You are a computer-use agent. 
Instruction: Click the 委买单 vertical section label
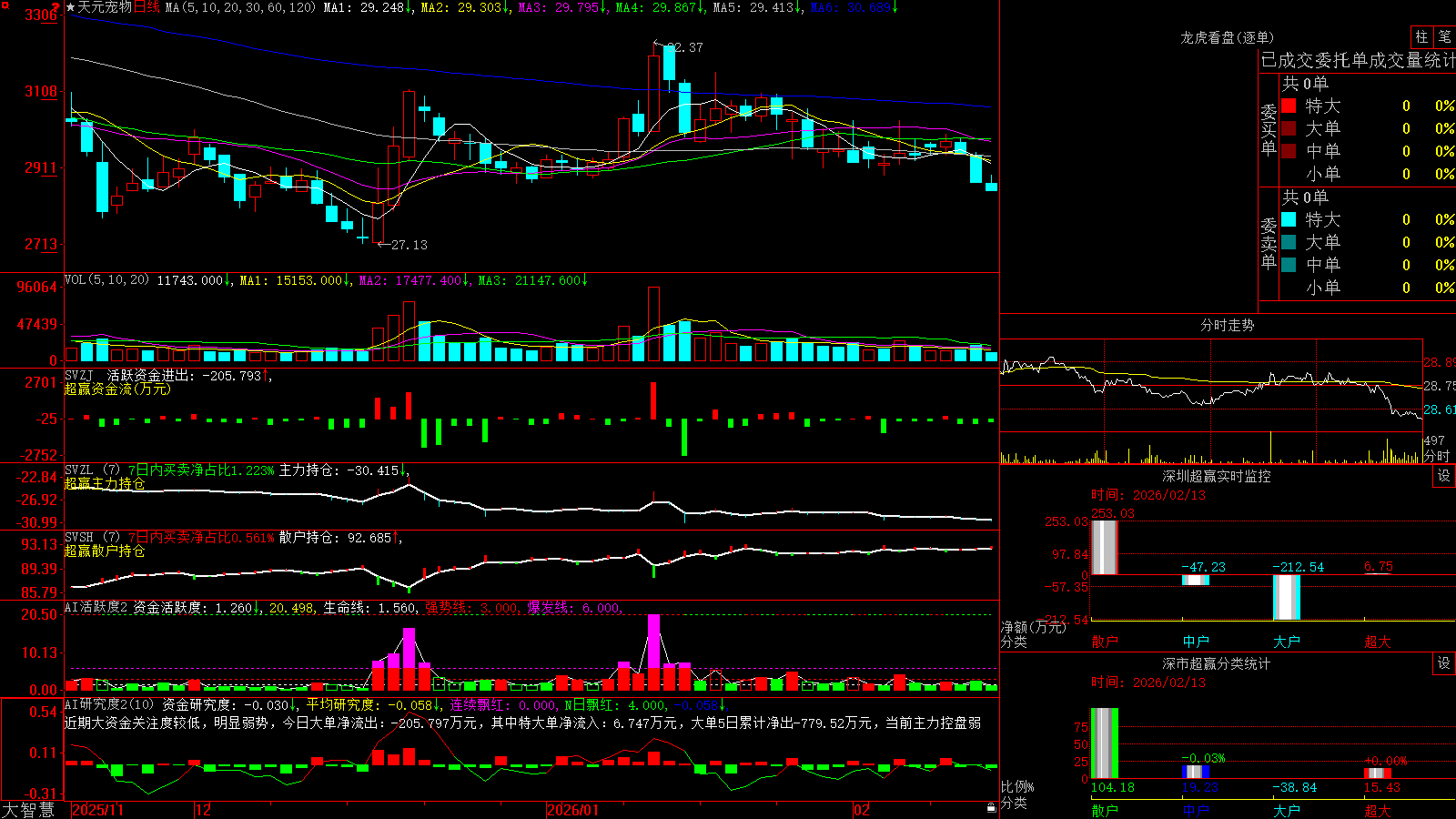tap(1269, 129)
